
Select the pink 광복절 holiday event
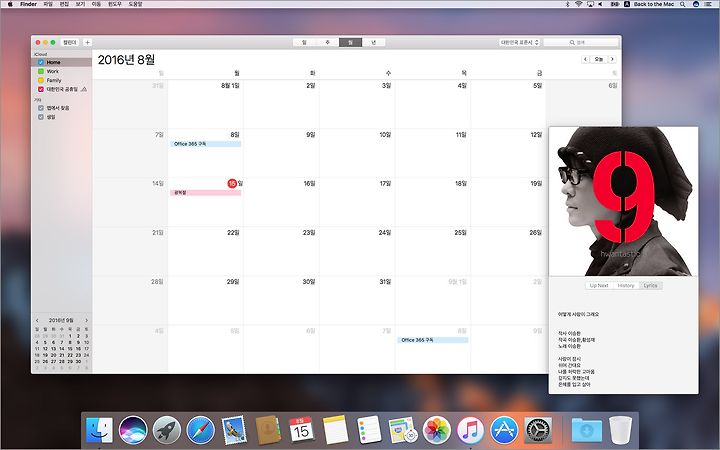[206, 192]
